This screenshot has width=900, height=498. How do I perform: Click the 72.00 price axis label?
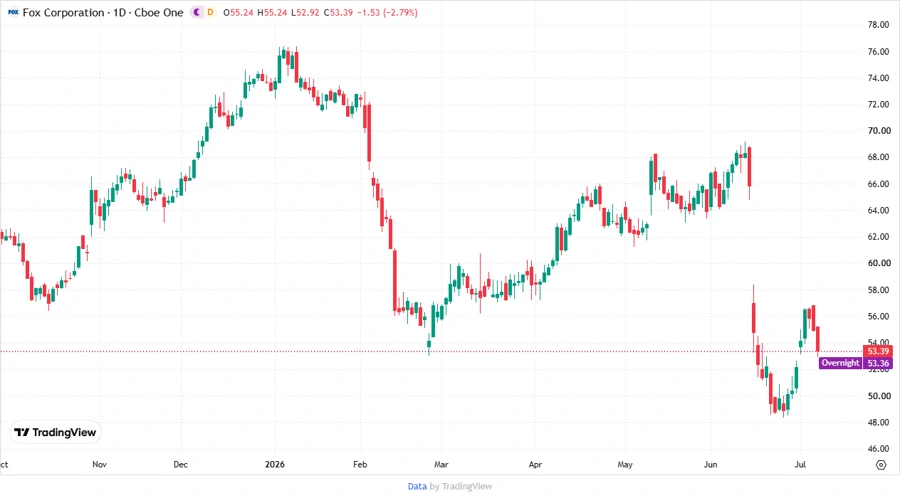click(x=878, y=104)
